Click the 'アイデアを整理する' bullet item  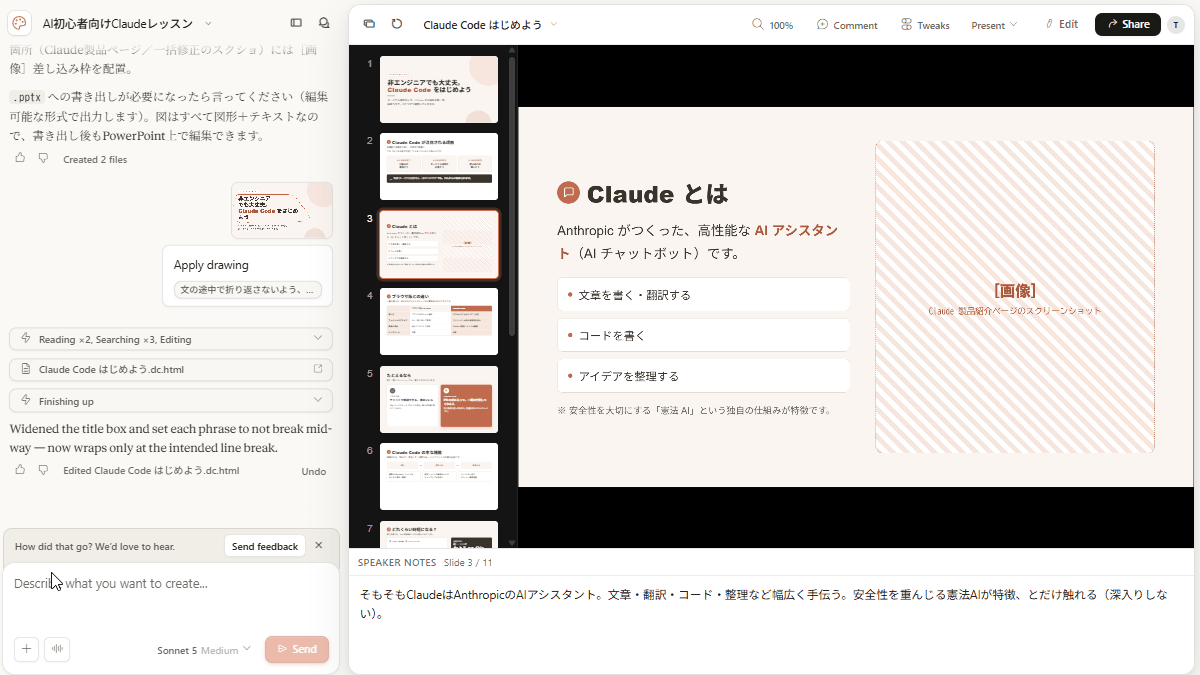pos(703,376)
